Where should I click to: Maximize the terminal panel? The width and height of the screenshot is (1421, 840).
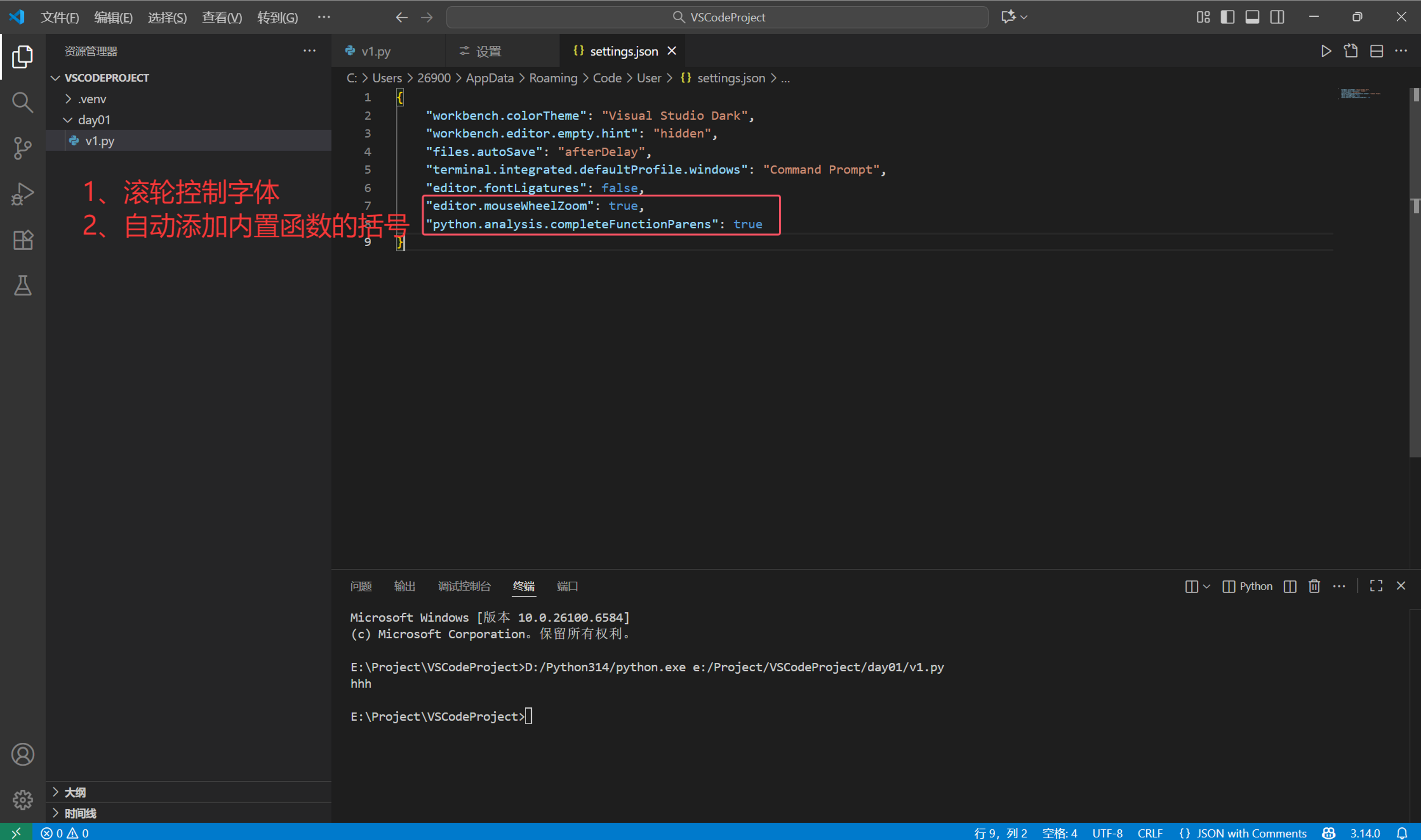(x=1376, y=586)
